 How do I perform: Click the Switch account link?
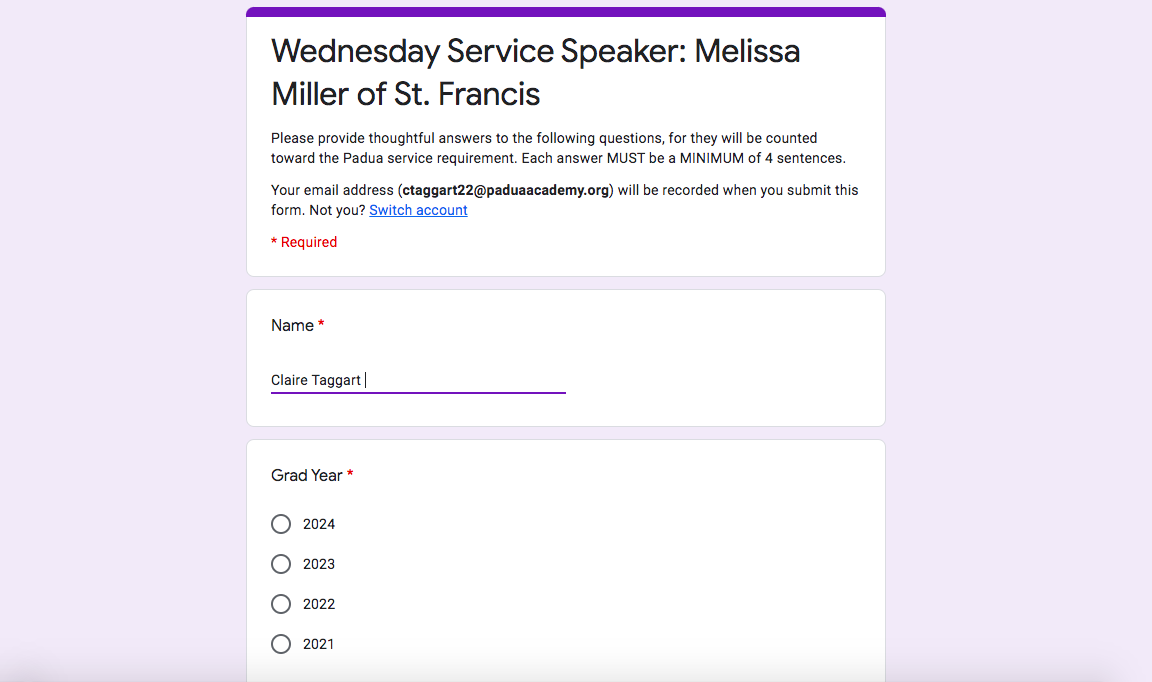click(418, 211)
